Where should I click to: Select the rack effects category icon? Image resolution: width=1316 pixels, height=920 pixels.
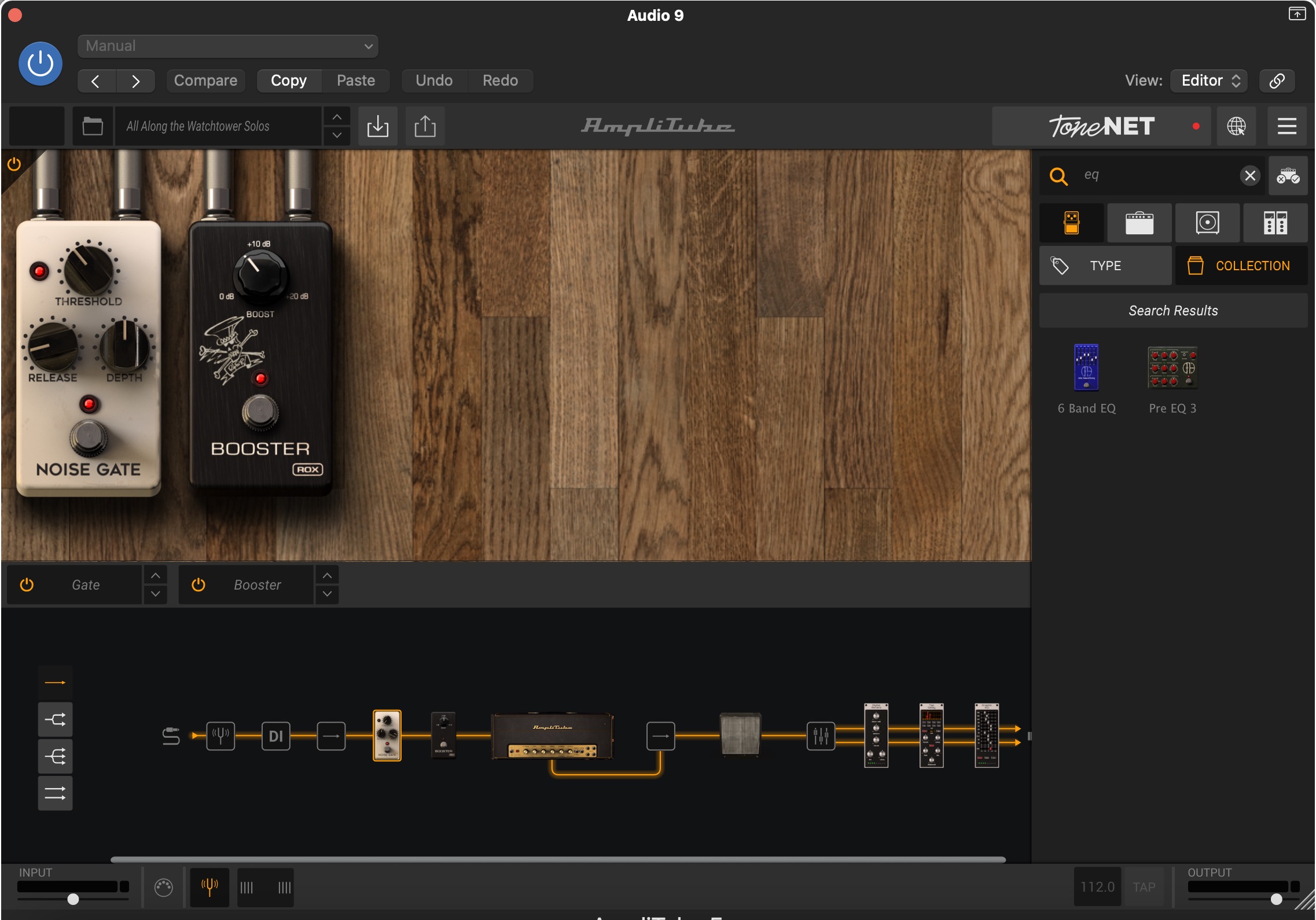coord(1275,223)
